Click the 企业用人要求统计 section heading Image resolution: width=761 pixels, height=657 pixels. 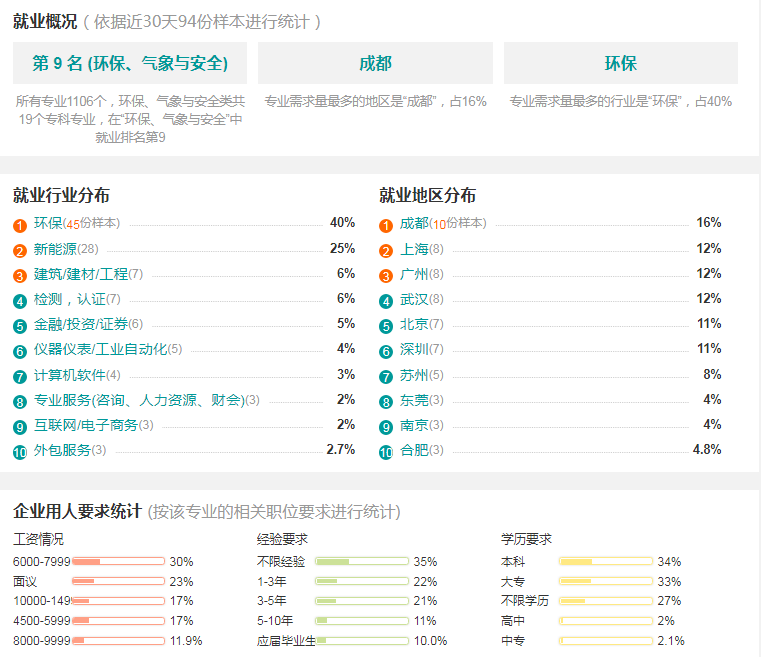tap(77, 511)
